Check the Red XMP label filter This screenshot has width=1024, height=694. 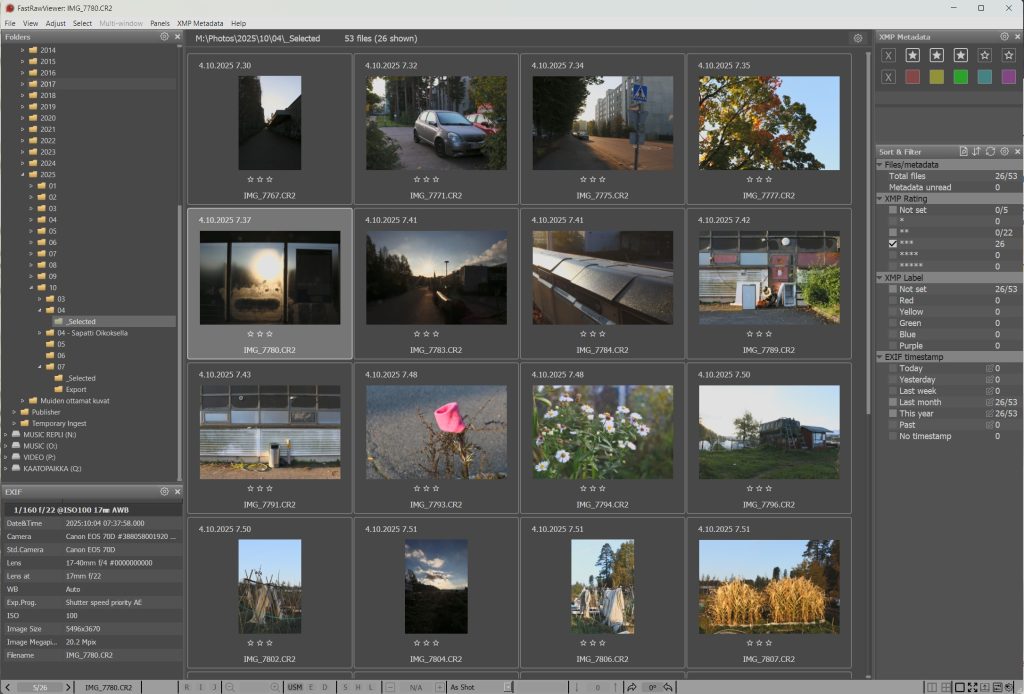pyautogui.click(x=893, y=300)
